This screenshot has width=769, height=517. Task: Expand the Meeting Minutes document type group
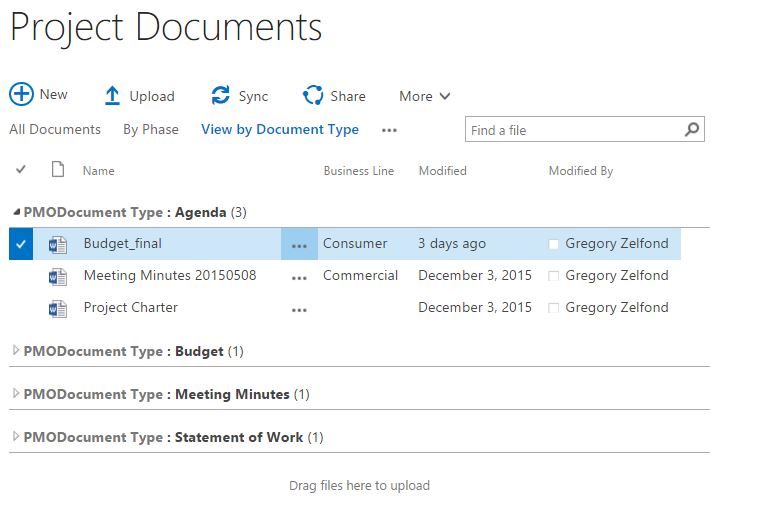[16, 393]
